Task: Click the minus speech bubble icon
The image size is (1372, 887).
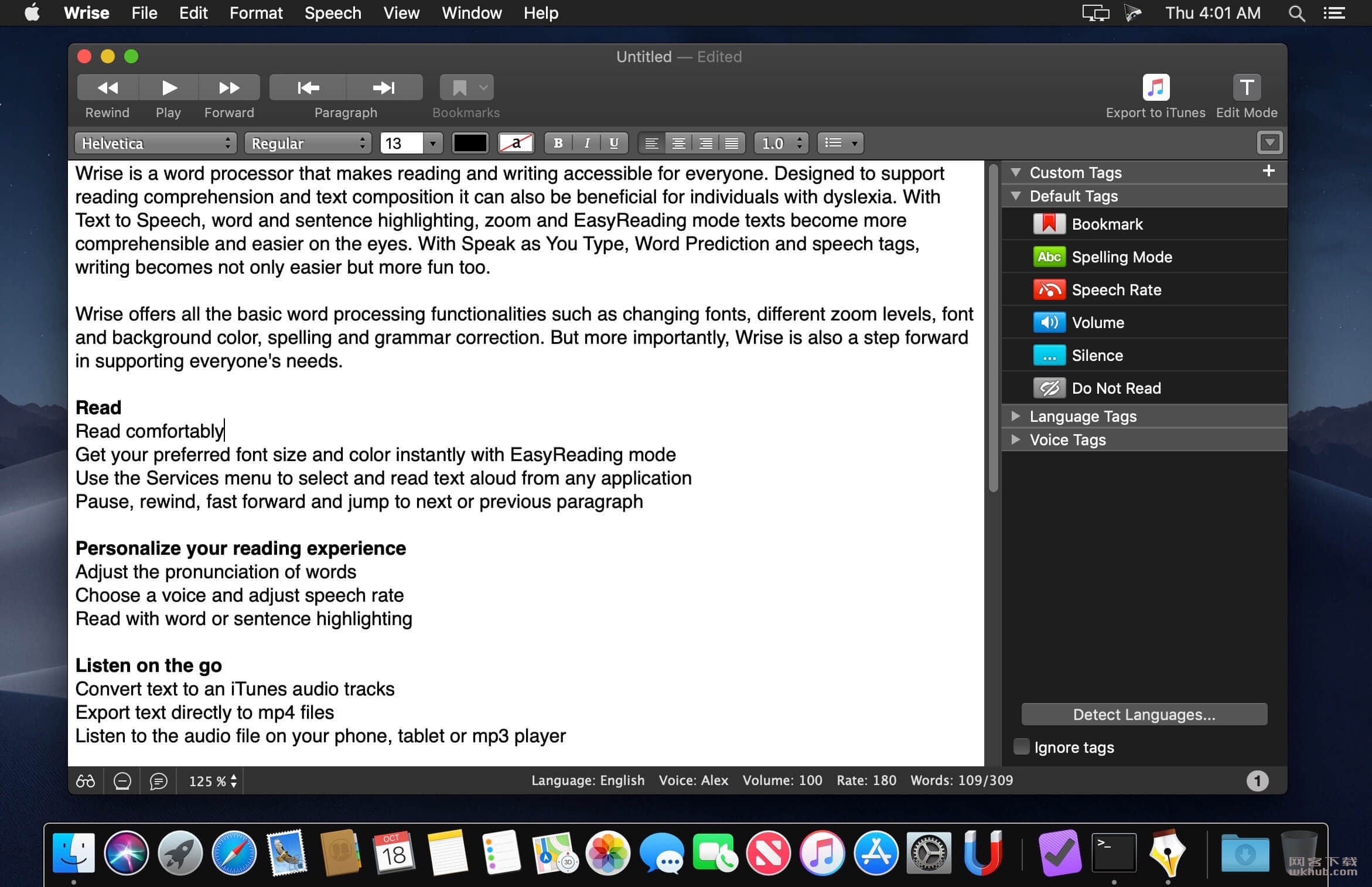Action: pyautogui.click(x=122, y=781)
